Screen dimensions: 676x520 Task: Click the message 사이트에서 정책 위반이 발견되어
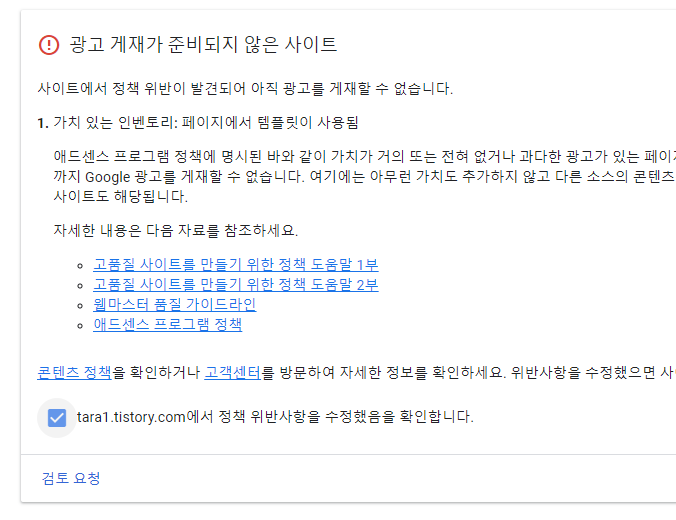[x=245, y=89]
